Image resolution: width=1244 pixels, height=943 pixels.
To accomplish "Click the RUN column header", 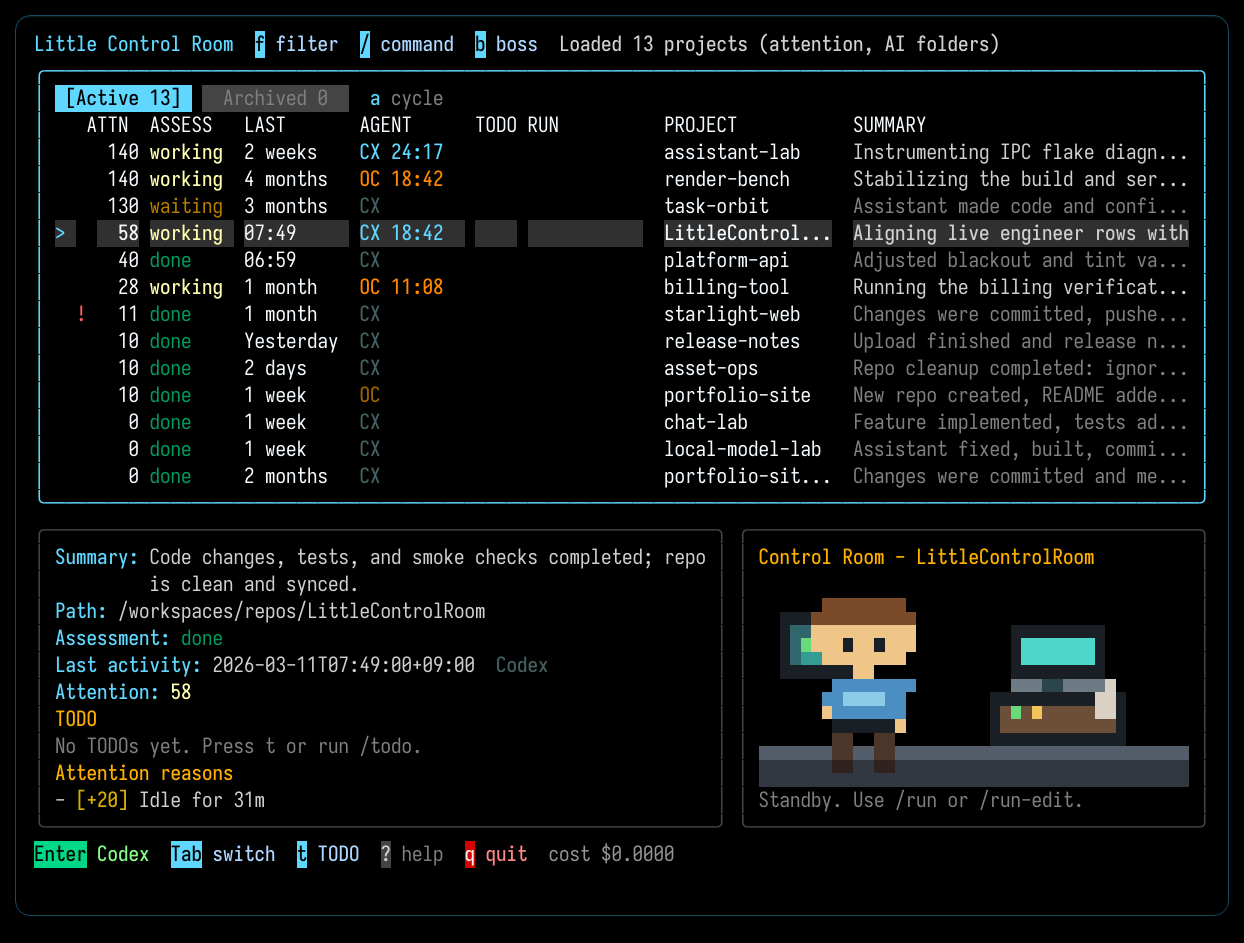I will pyautogui.click(x=543, y=125).
